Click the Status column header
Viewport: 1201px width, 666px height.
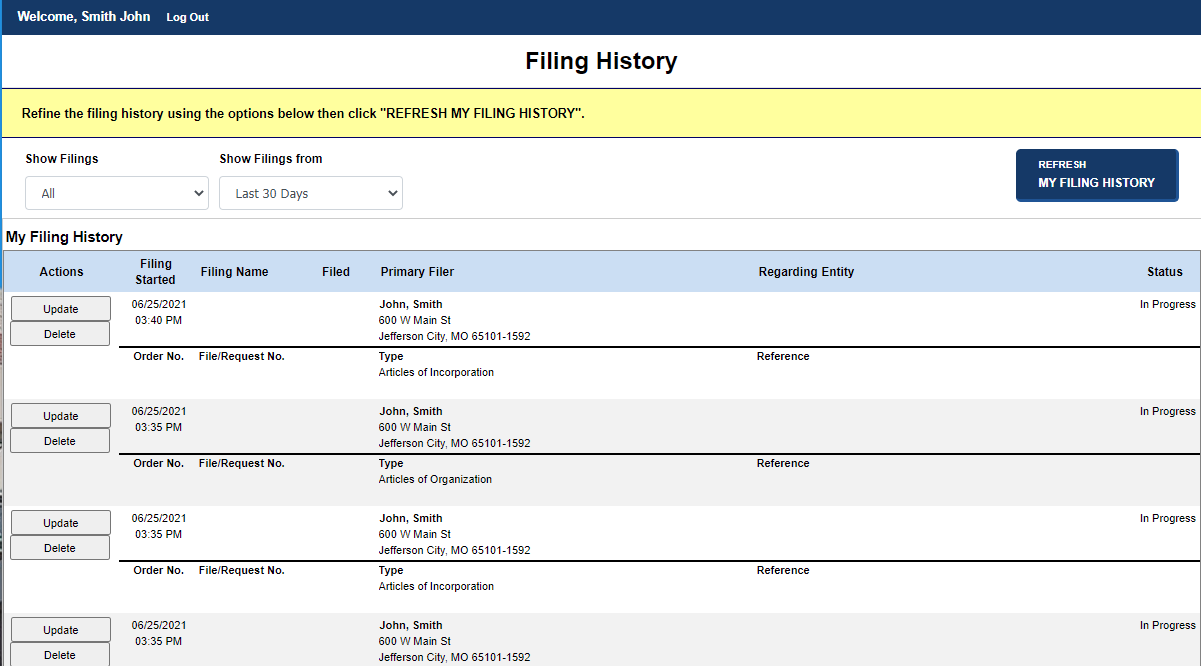pyautogui.click(x=1165, y=271)
